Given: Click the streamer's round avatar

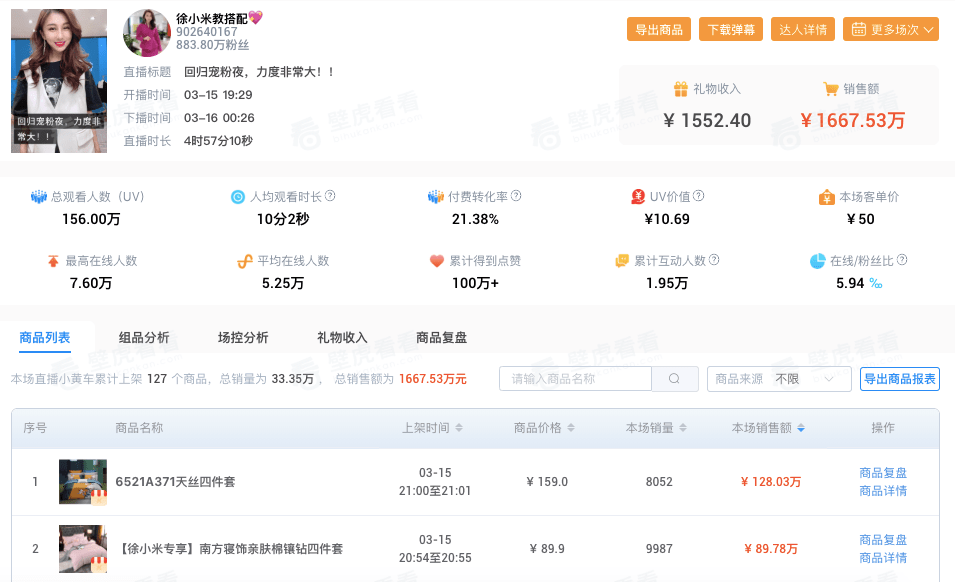Looking at the screenshot, I should tap(146, 33).
